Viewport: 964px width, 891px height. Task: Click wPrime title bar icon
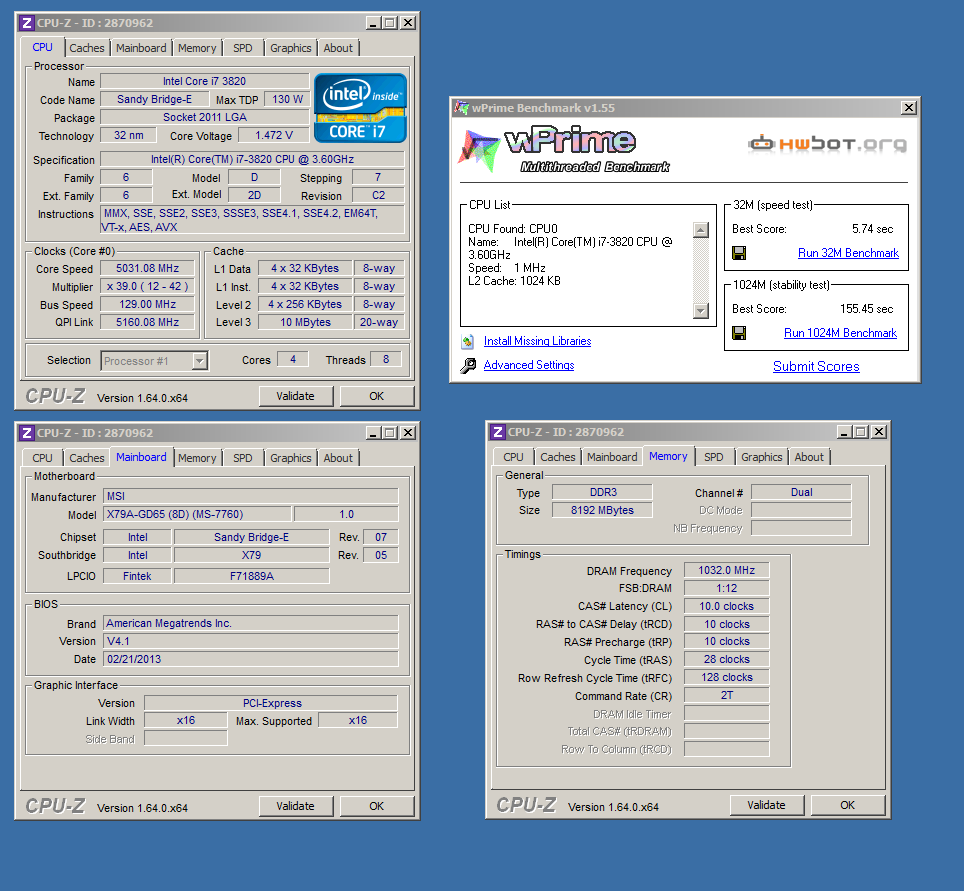pyautogui.click(x=461, y=108)
